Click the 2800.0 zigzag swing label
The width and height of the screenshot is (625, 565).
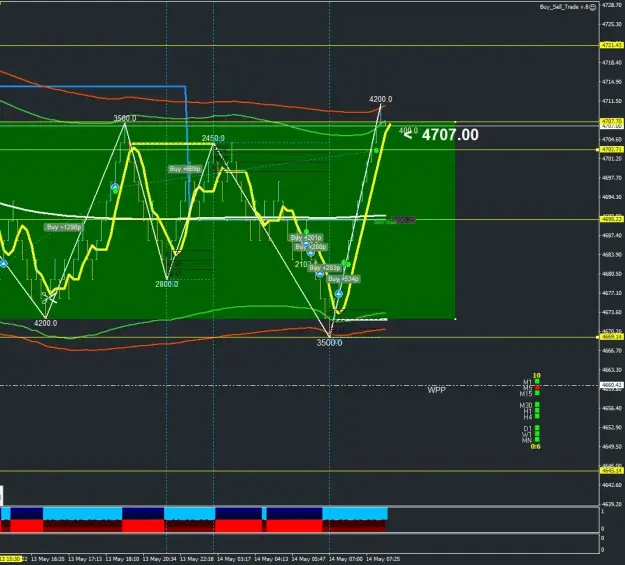click(x=167, y=284)
